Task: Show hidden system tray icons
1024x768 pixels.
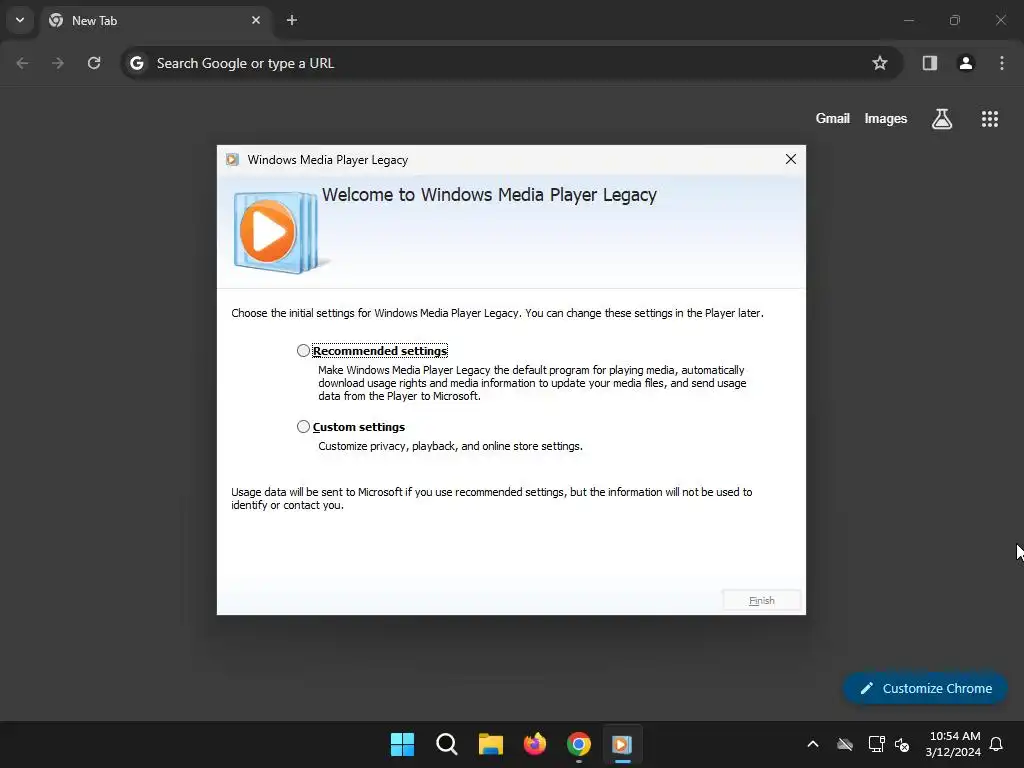Action: click(812, 744)
